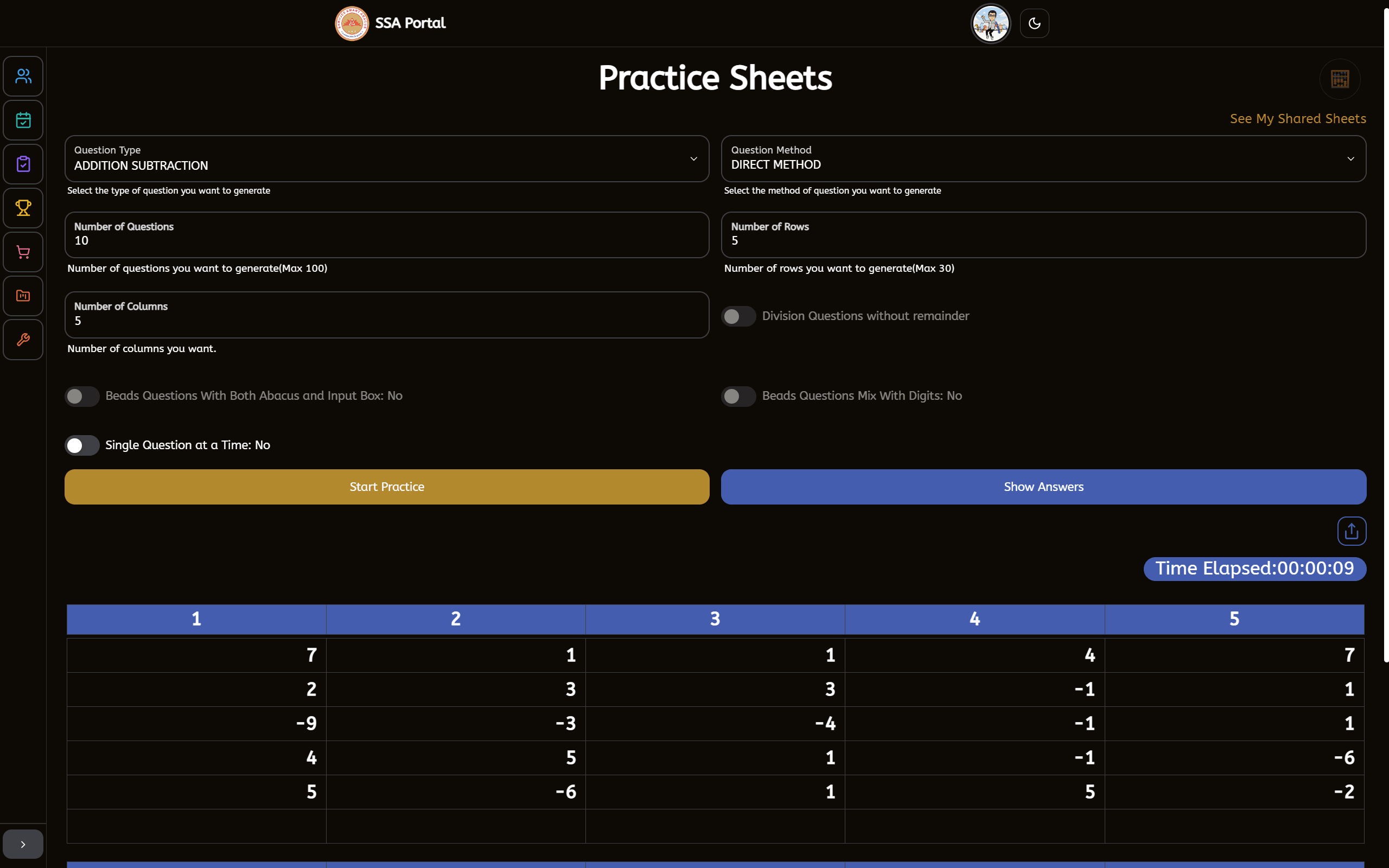Select the media folder icon in the sidebar
The height and width of the screenshot is (868, 1389).
coord(23,295)
